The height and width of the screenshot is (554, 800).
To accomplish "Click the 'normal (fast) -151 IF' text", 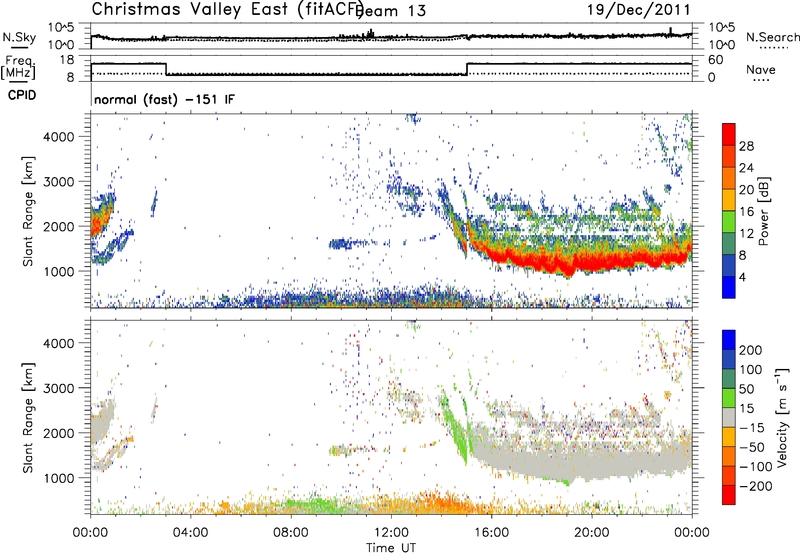I will 164,99.
